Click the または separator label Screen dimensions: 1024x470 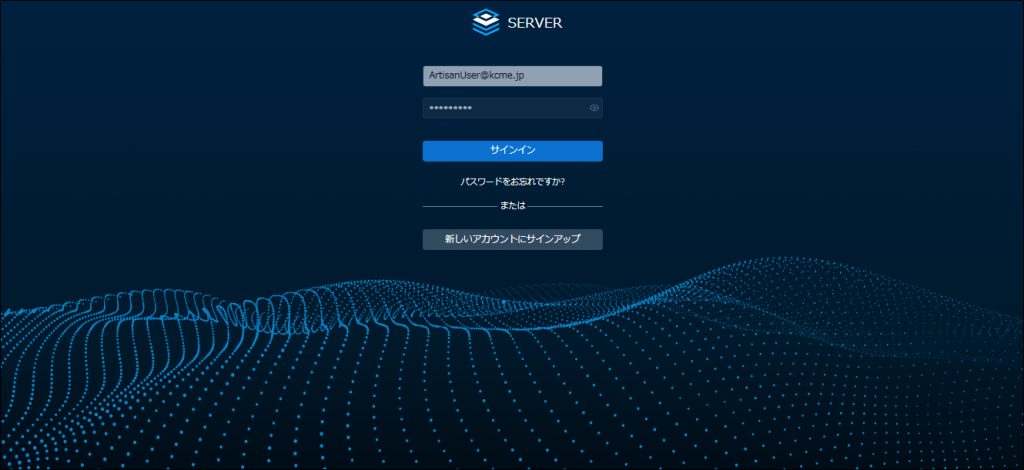(513, 206)
